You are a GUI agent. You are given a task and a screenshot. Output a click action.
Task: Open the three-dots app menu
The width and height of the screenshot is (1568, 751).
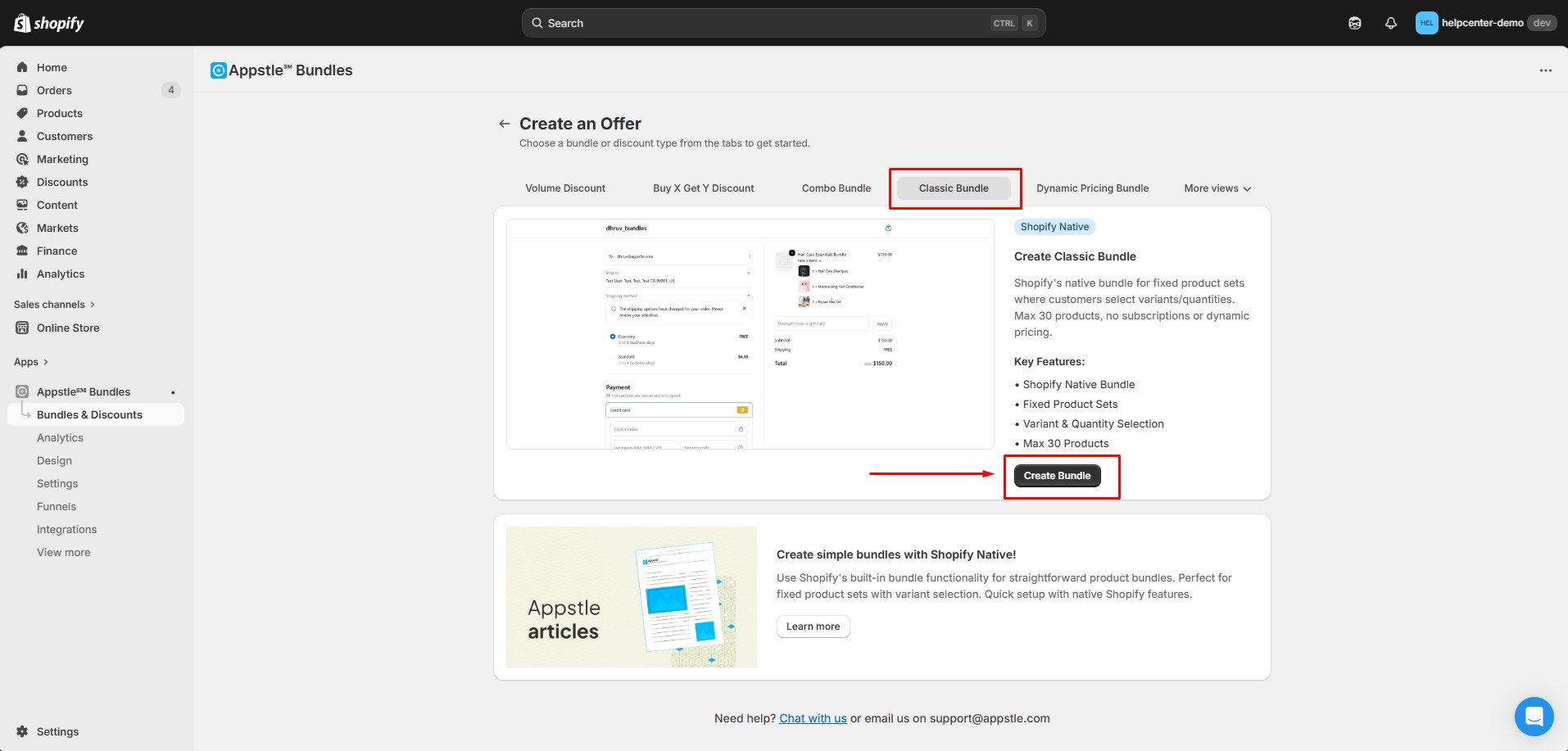click(1545, 70)
